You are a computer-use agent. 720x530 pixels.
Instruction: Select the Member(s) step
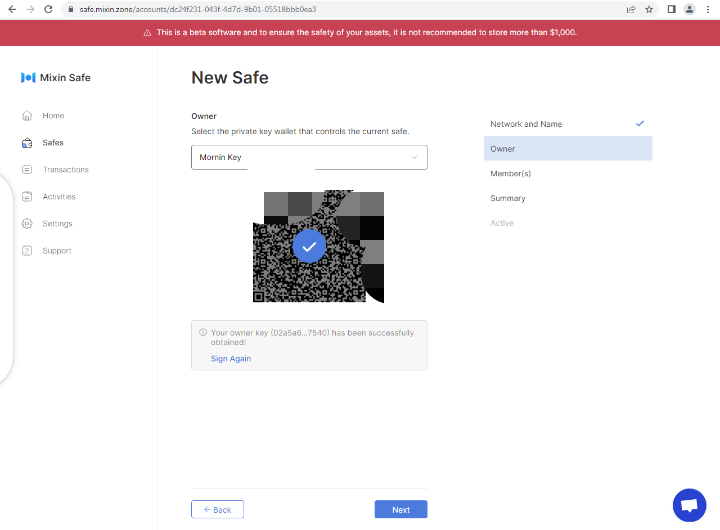[x=510, y=173]
